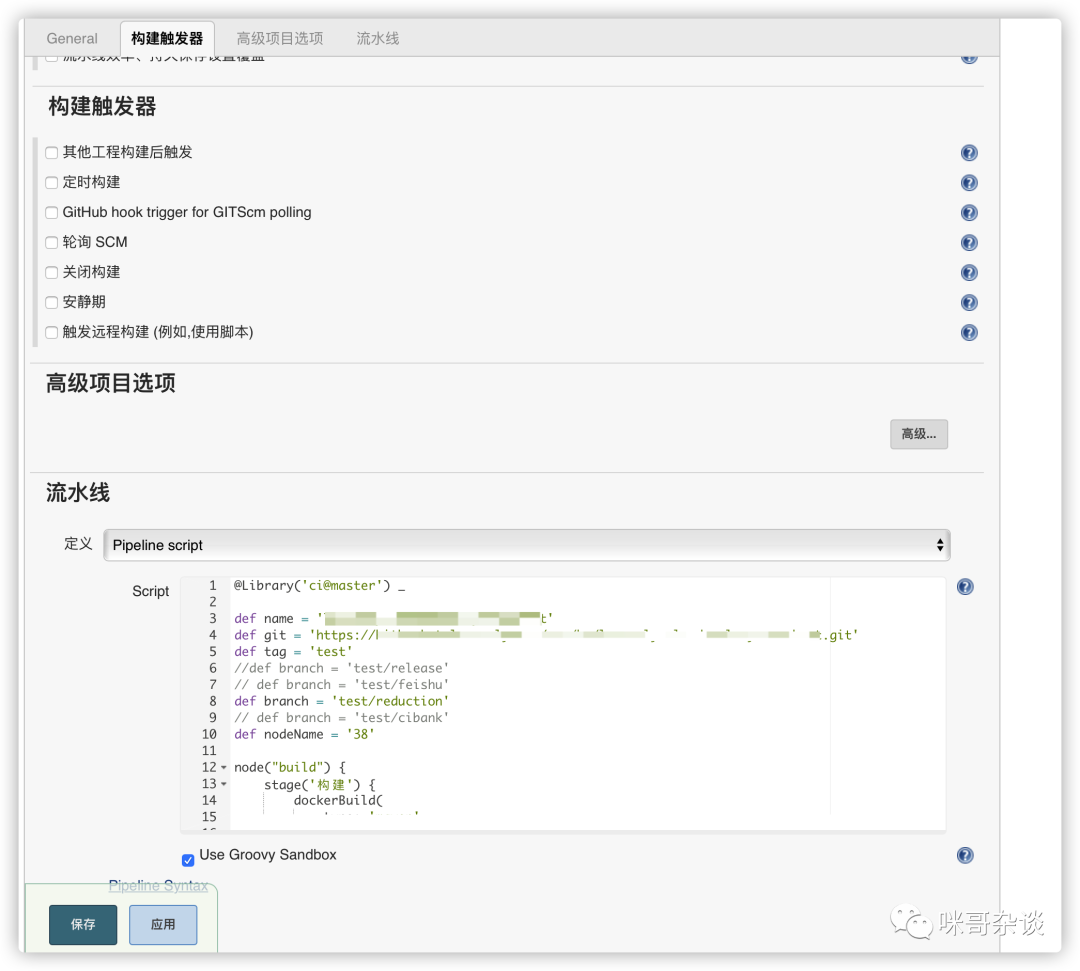
Task: Toggle the 关闭构建 checkbox
Action: pos(52,273)
